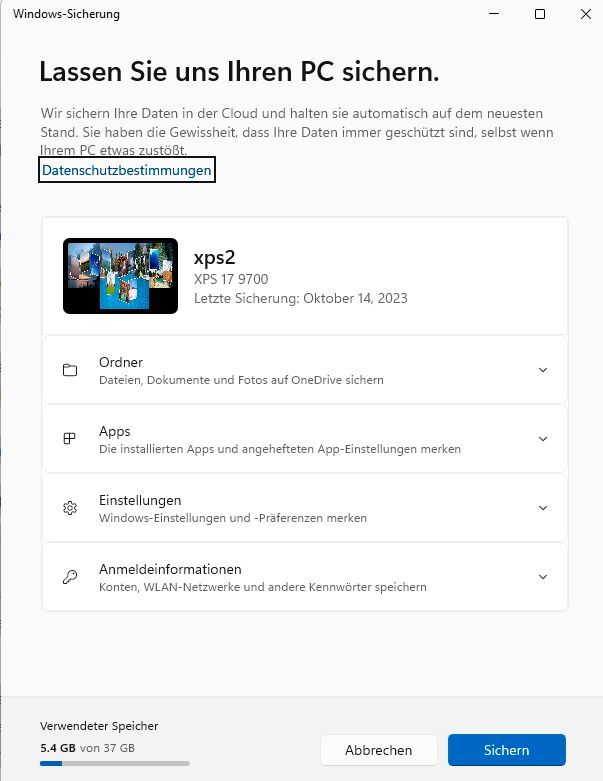The width and height of the screenshot is (603, 781).
Task: Click the key icon beside Anmeldeinformationen
Action: (x=70, y=577)
